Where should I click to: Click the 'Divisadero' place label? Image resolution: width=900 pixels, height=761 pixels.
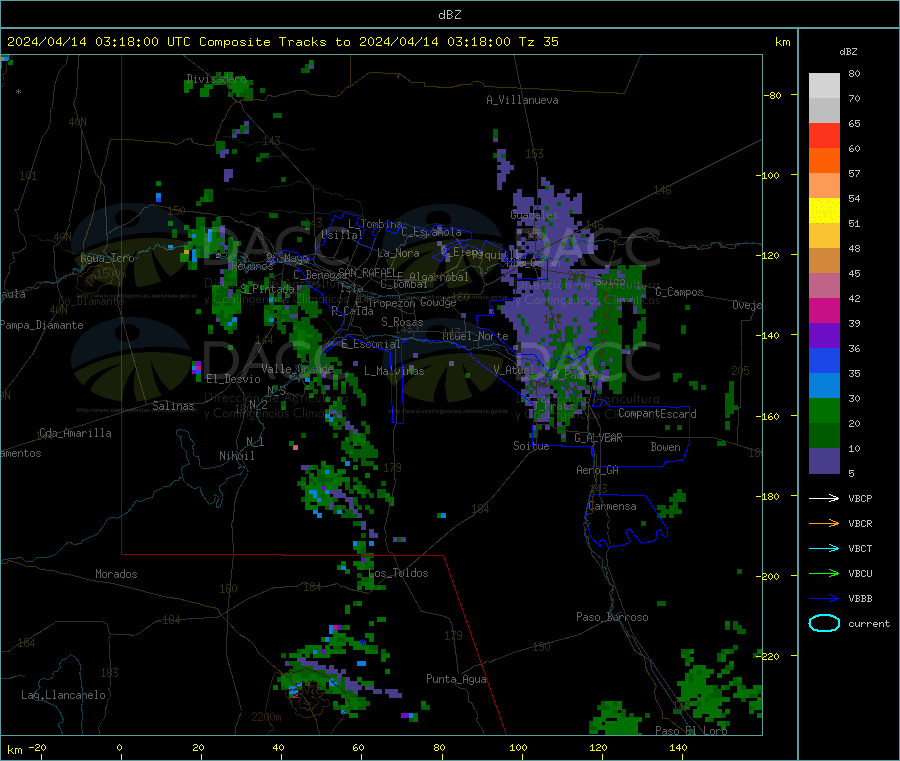pos(216,79)
